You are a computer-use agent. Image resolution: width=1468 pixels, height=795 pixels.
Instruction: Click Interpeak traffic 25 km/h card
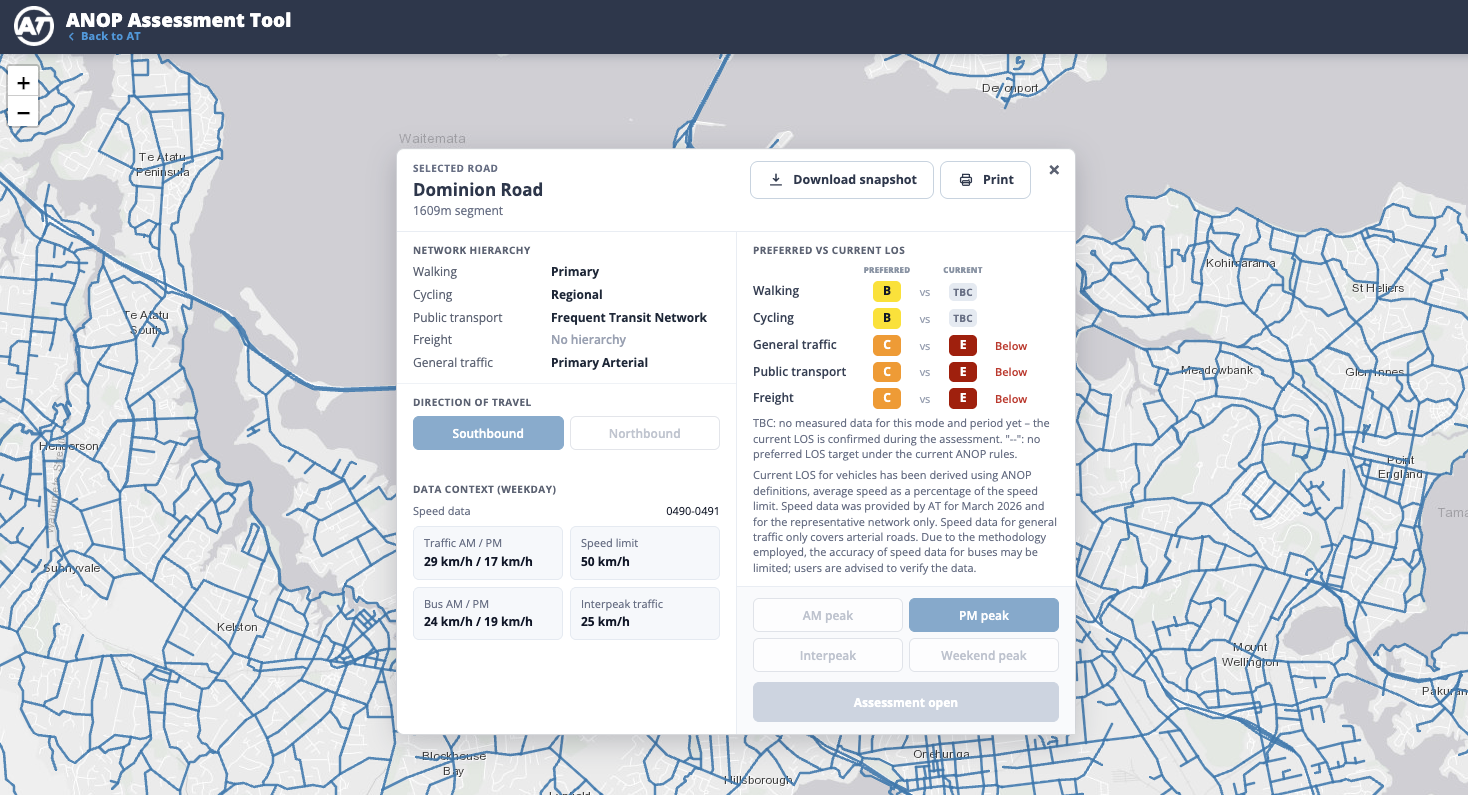coord(645,613)
